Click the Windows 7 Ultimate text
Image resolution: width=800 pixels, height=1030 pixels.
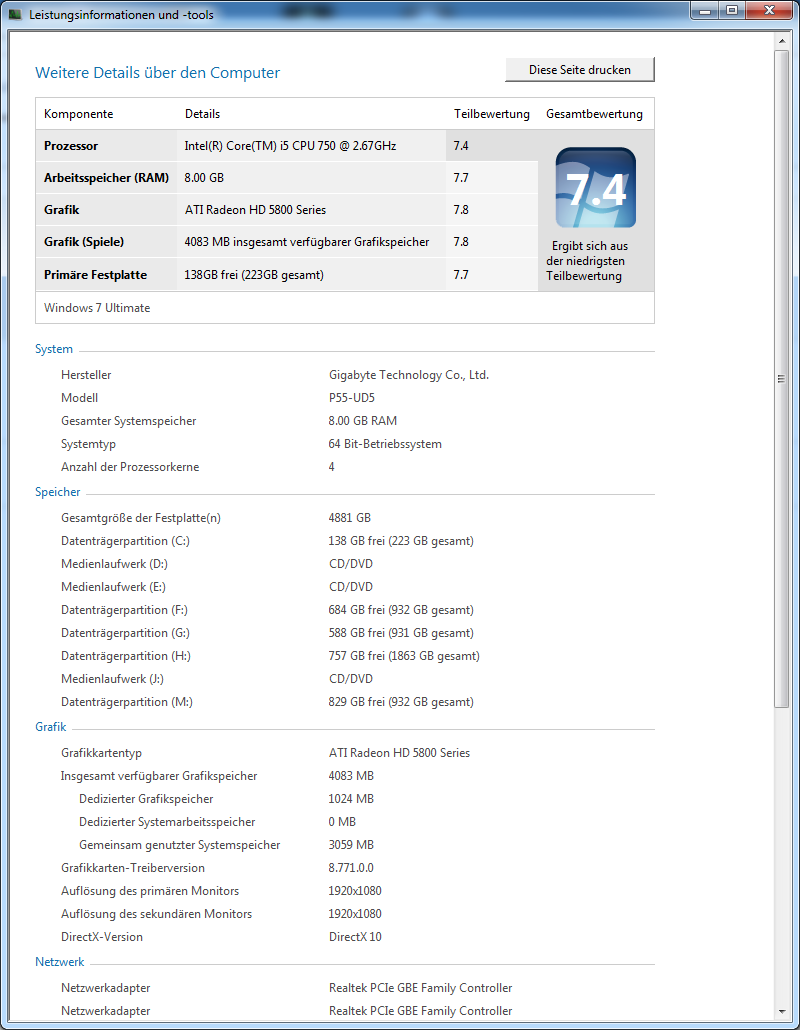pyautogui.click(x=97, y=308)
